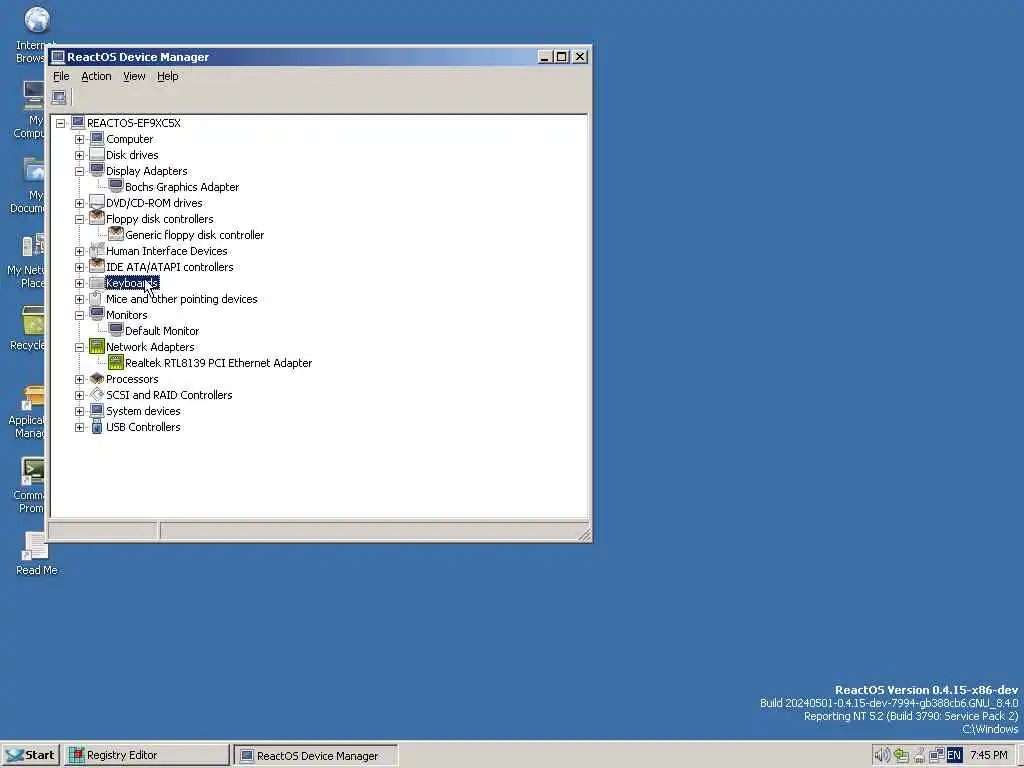Maximize the Device Manager window
The height and width of the screenshot is (768, 1024).
pos(562,57)
